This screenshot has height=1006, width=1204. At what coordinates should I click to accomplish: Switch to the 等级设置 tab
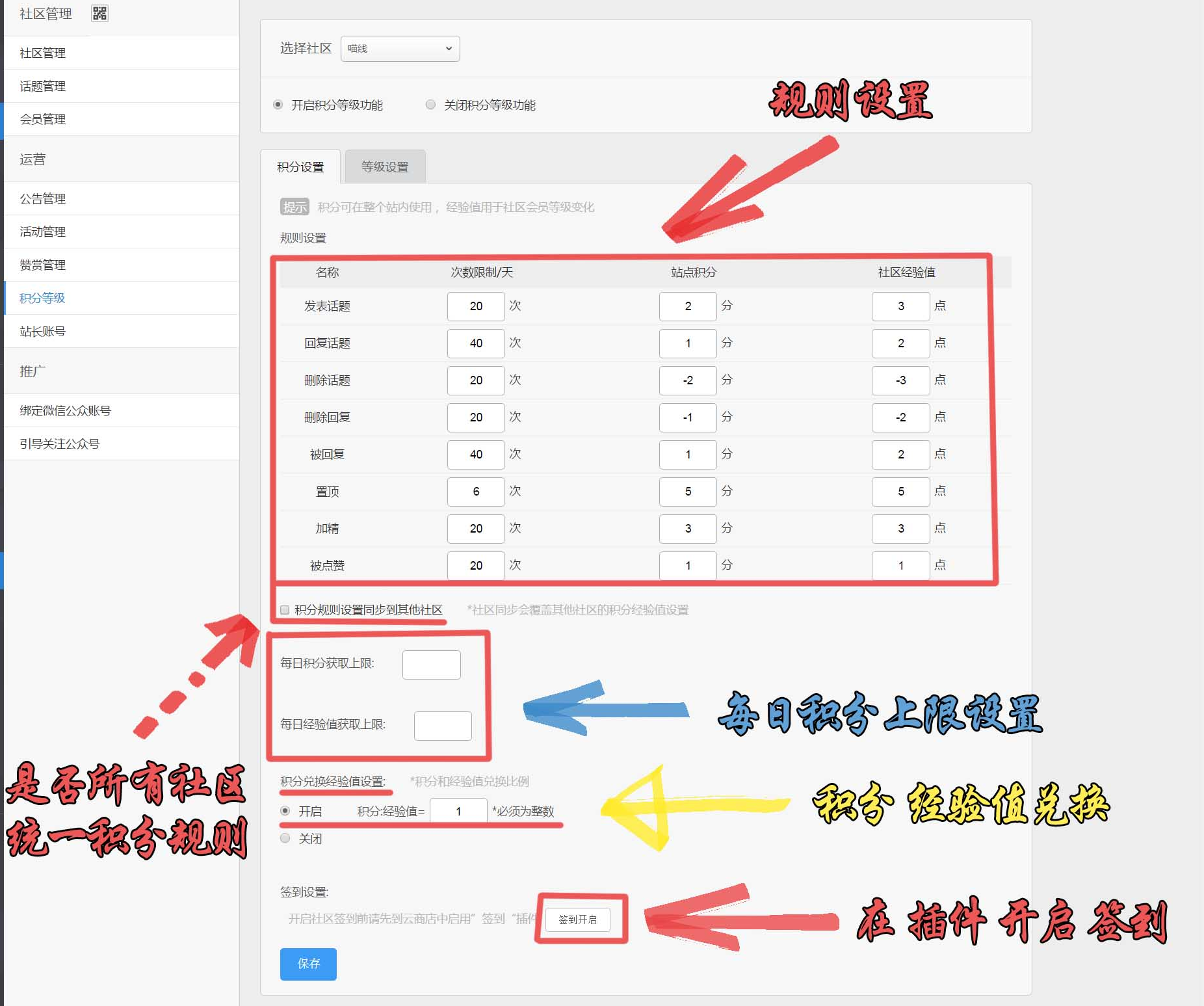(385, 167)
